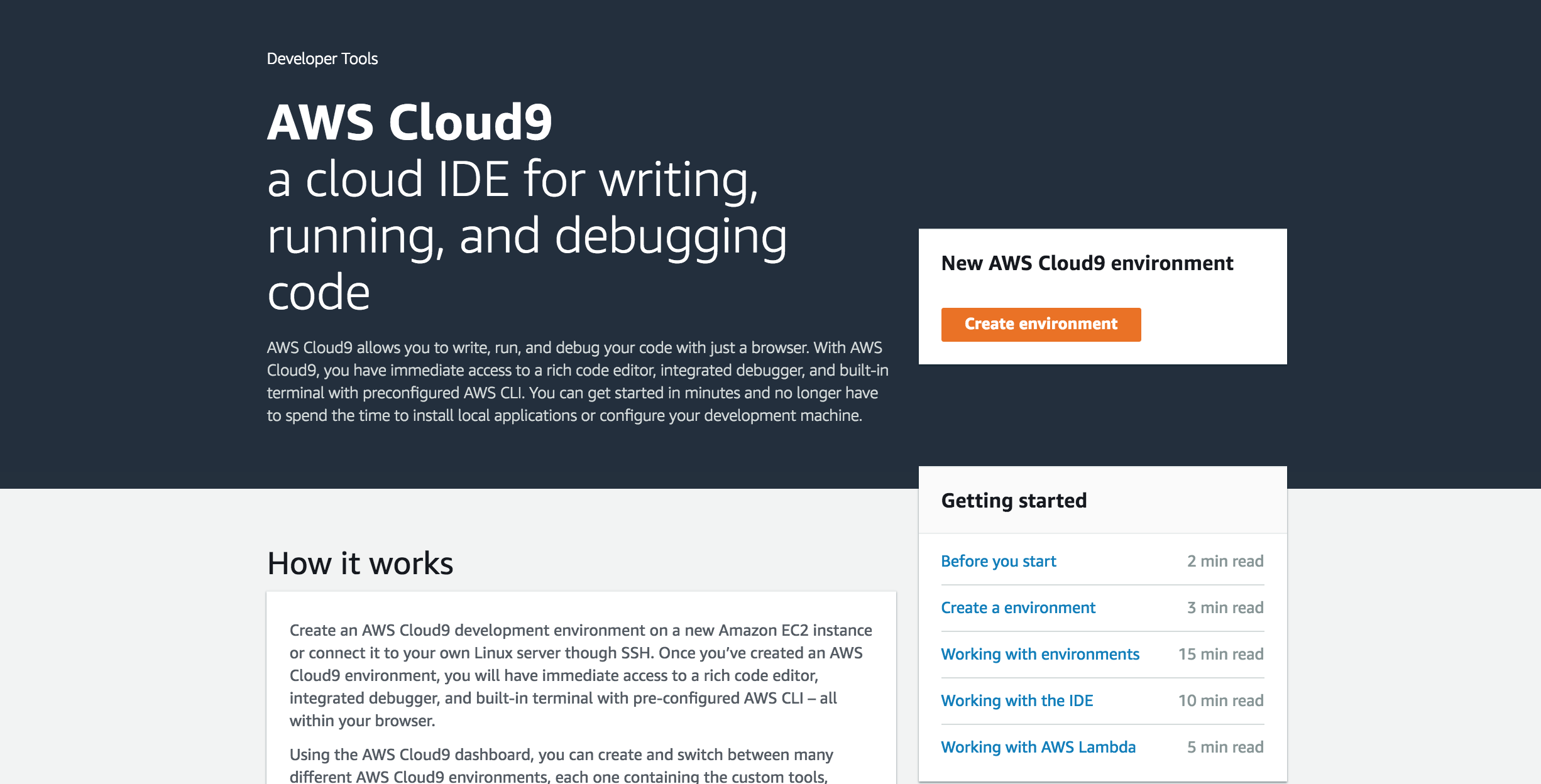Open the Working with the IDE link
The image size is (1541, 784).
(x=1016, y=700)
